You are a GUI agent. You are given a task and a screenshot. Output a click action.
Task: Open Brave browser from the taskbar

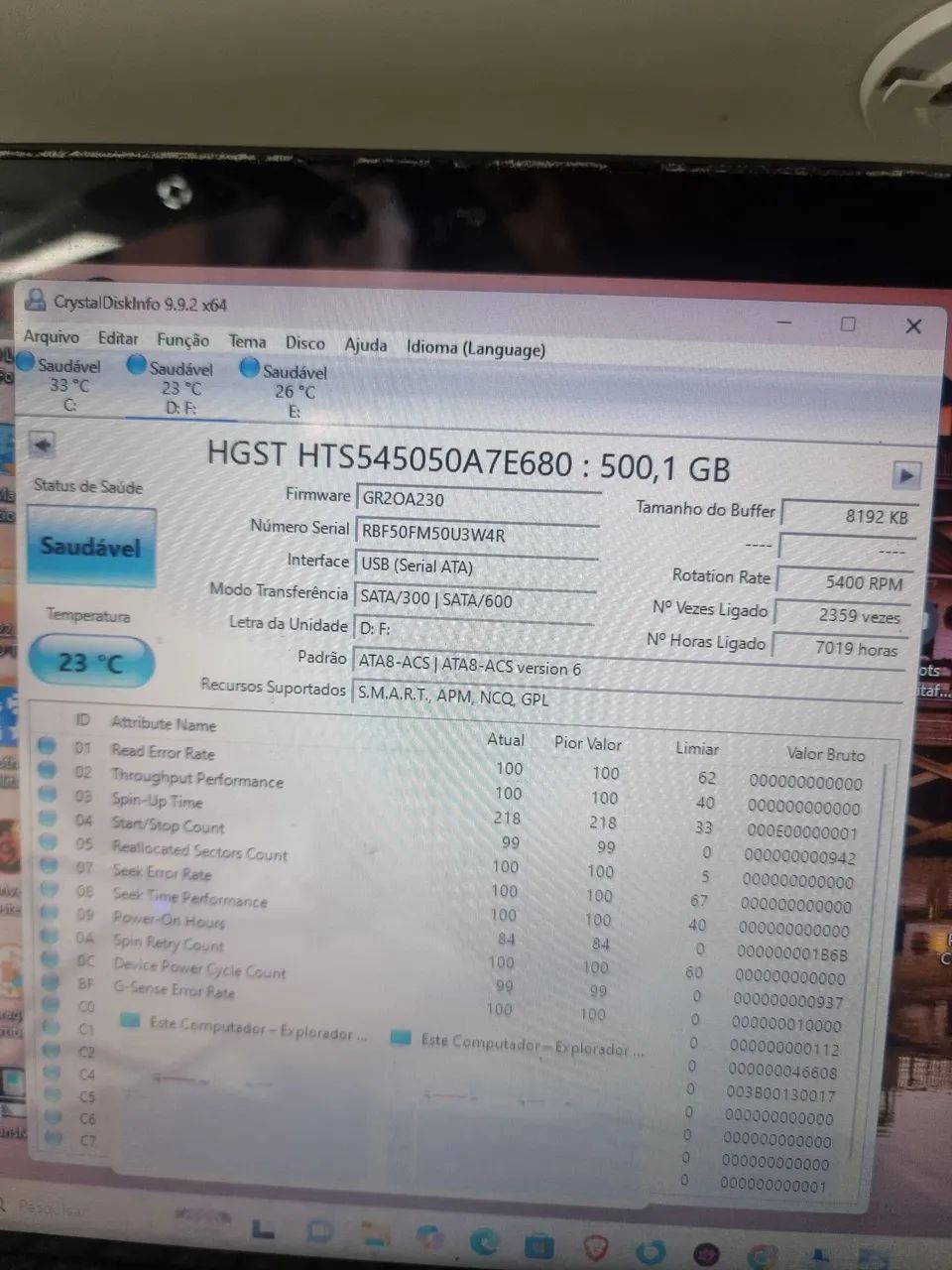pos(596,1245)
